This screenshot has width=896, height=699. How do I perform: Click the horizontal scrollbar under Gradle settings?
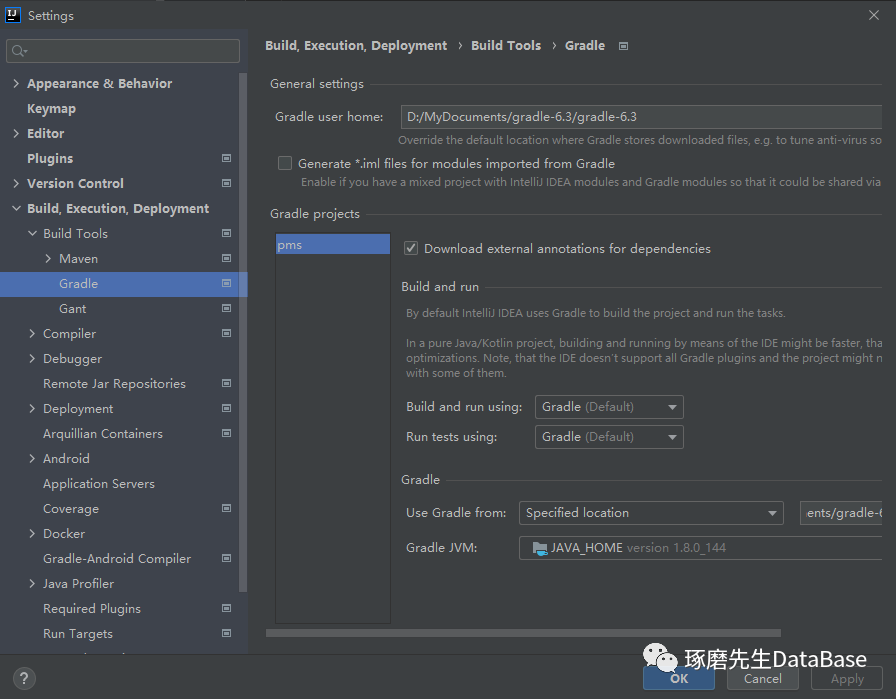pyautogui.click(x=523, y=633)
